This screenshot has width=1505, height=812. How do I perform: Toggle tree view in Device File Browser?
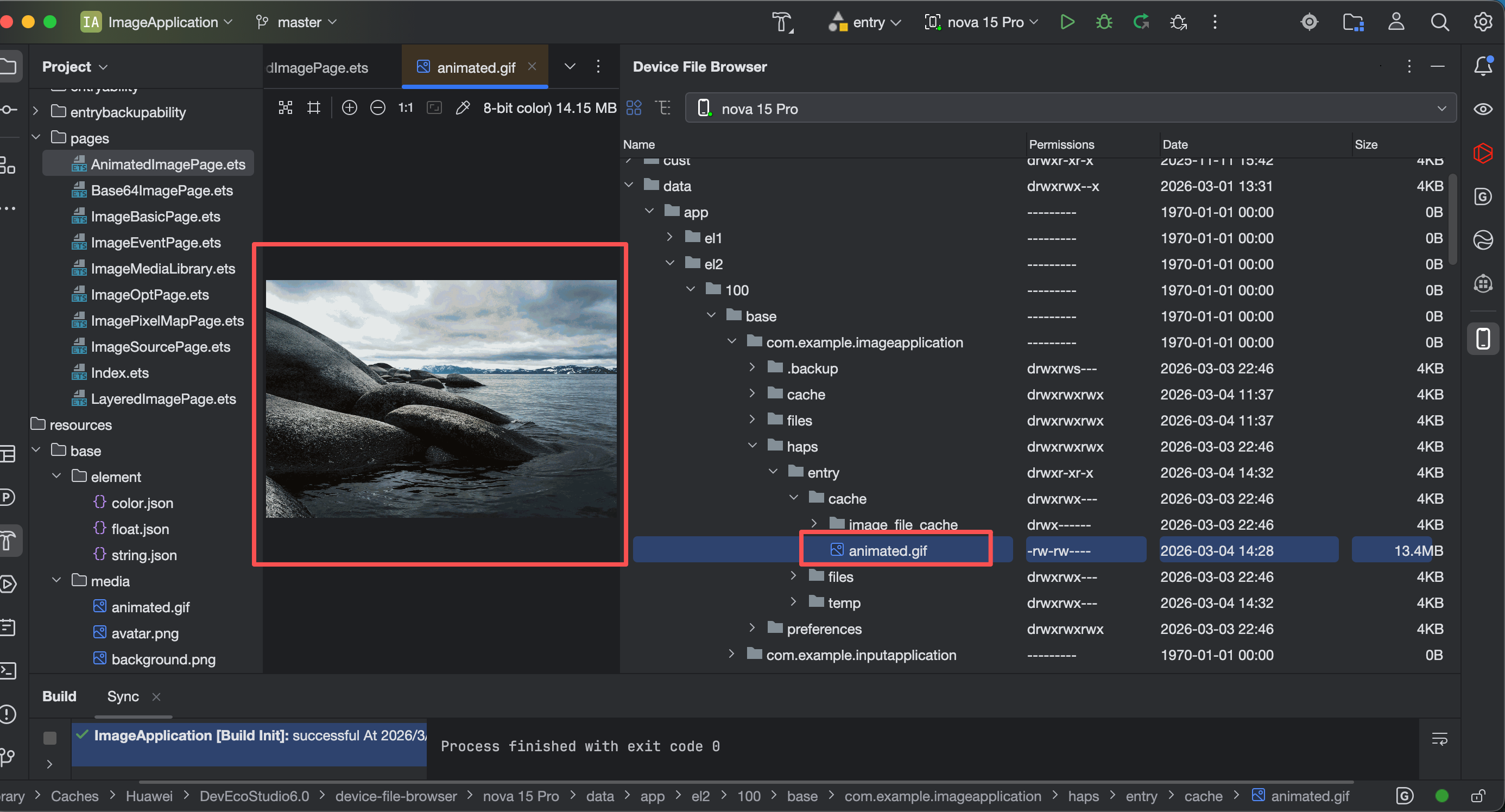click(x=663, y=107)
